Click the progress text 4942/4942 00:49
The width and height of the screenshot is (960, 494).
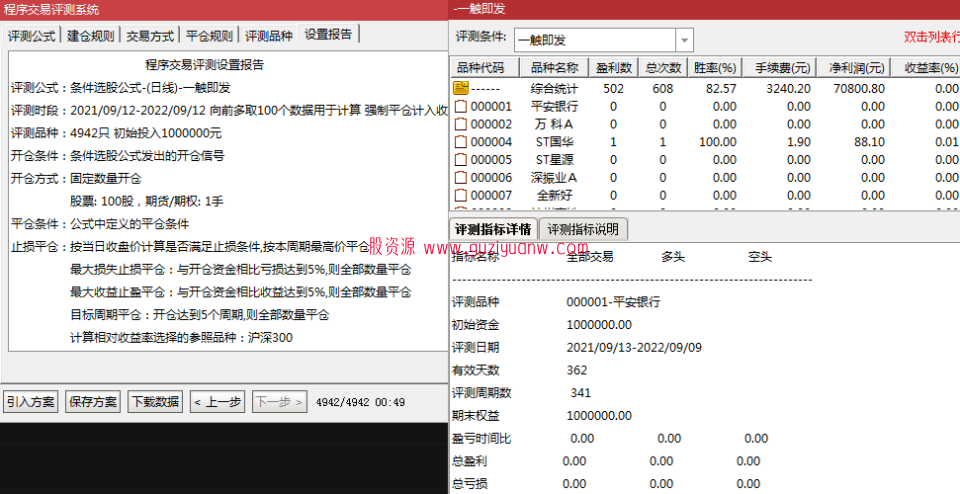[360, 402]
